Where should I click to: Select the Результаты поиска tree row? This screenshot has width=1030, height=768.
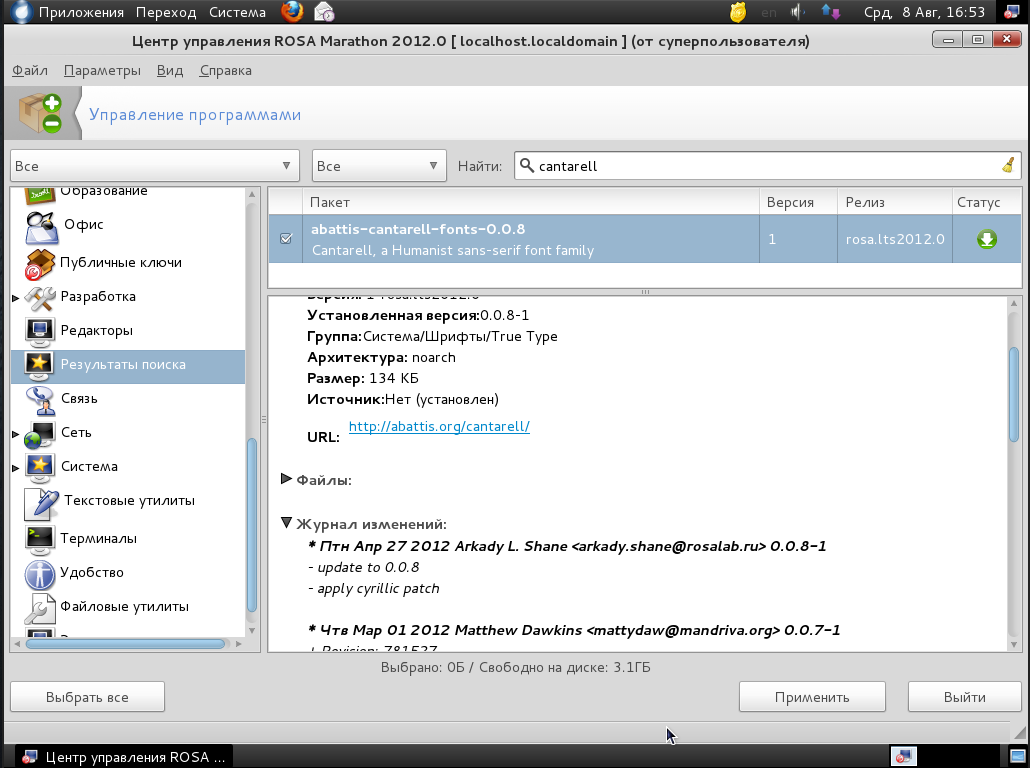tap(128, 366)
